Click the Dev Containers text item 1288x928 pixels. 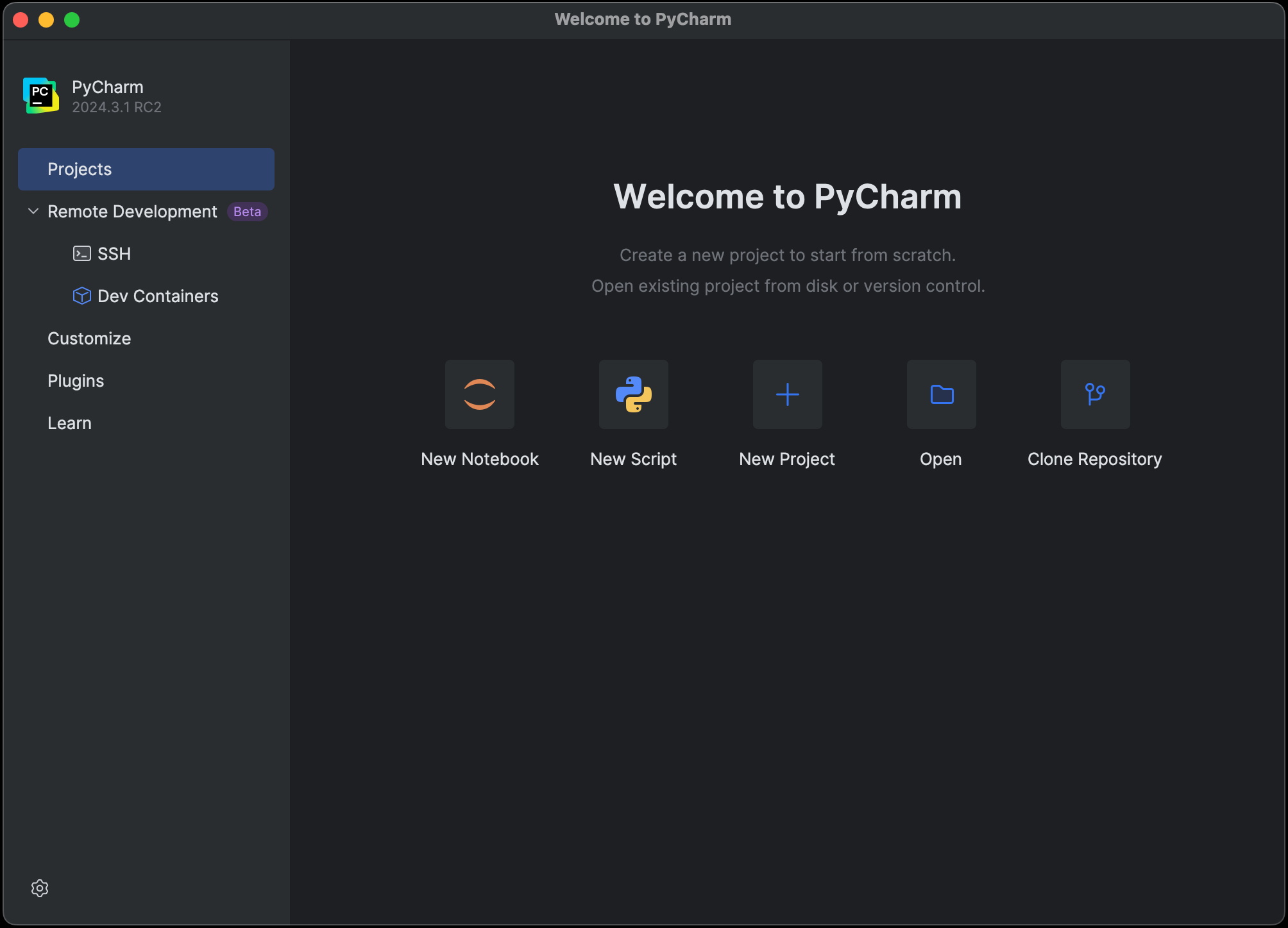[158, 296]
